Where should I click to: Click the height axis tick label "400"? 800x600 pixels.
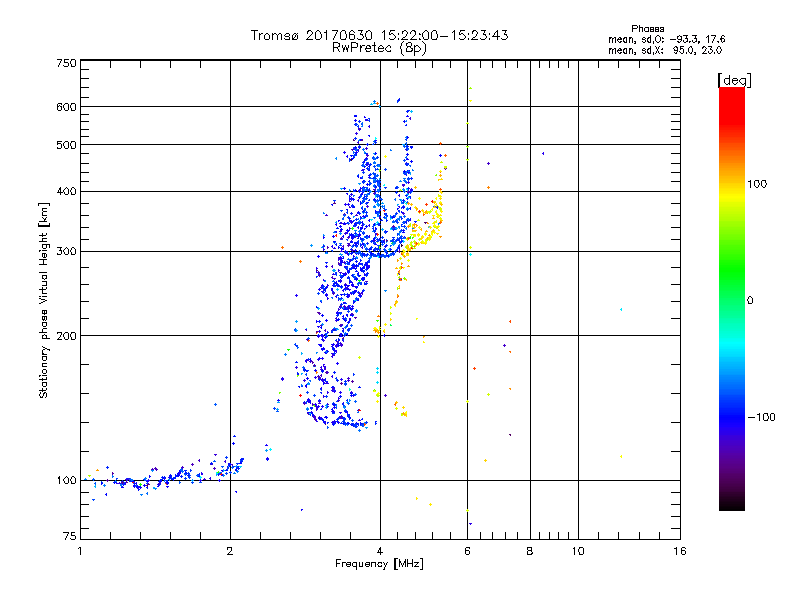click(x=66, y=191)
